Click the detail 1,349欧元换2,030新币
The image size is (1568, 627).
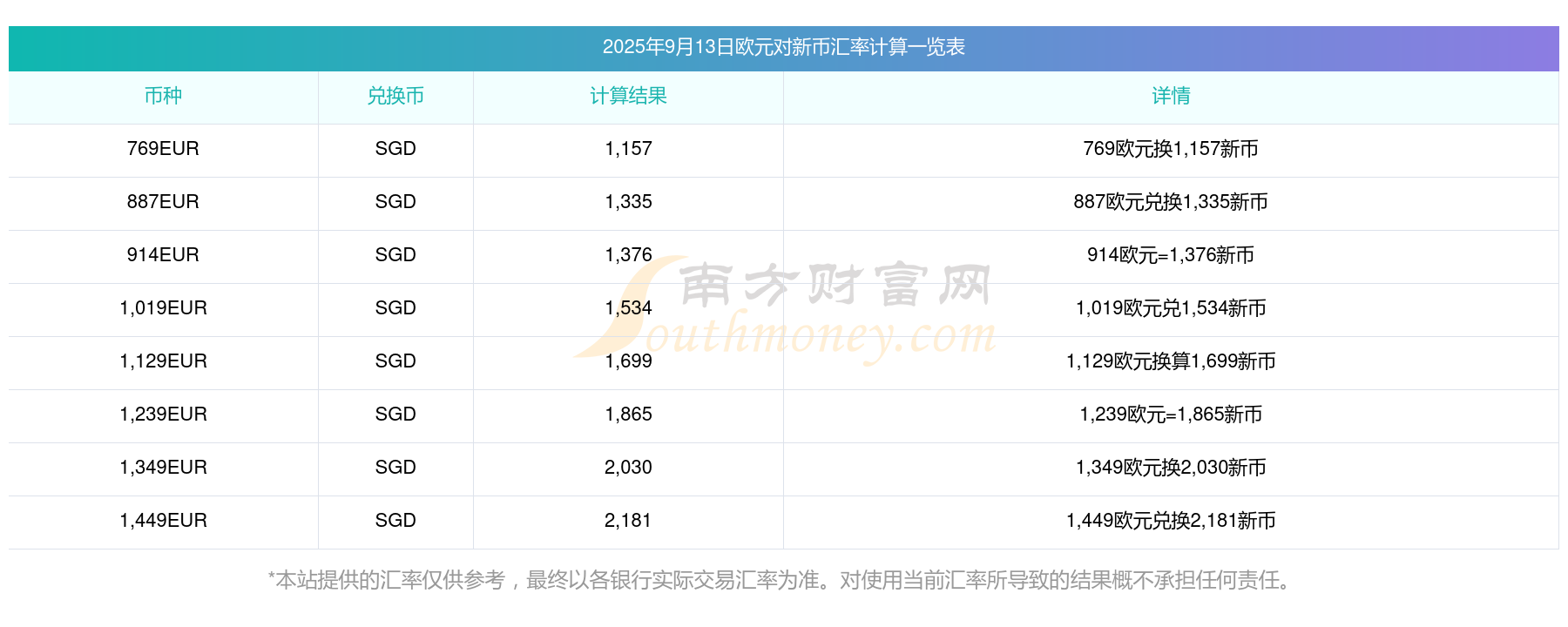(1171, 468)
